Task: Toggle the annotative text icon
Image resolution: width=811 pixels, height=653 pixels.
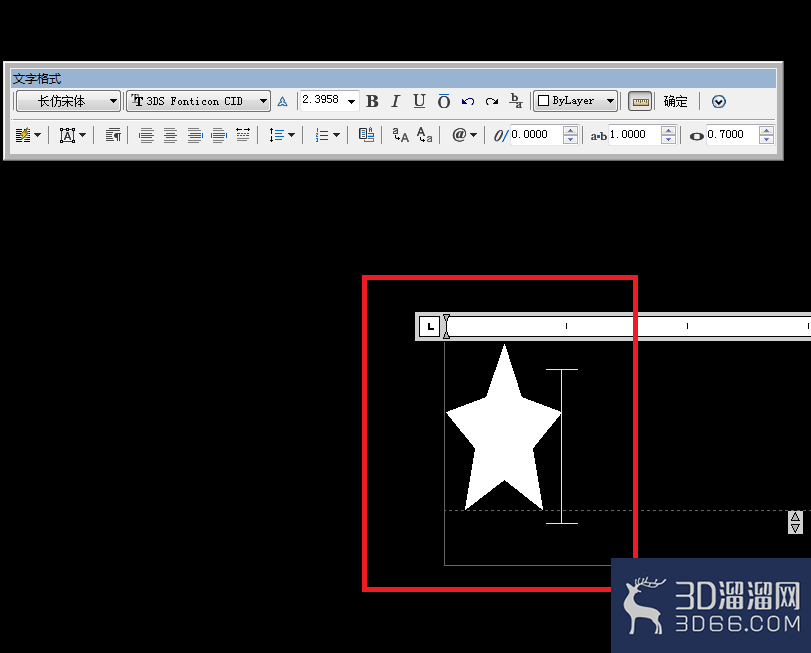Action: pyautogui.click(x=282, y=101)
